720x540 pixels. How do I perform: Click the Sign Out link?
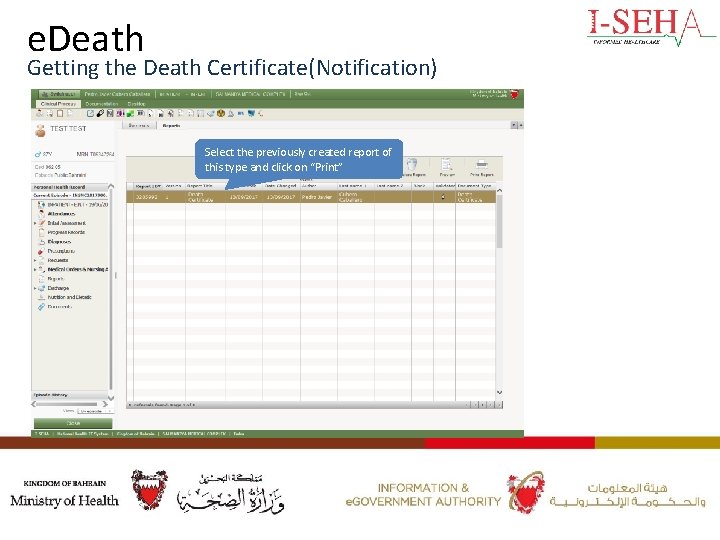point(302,94)
